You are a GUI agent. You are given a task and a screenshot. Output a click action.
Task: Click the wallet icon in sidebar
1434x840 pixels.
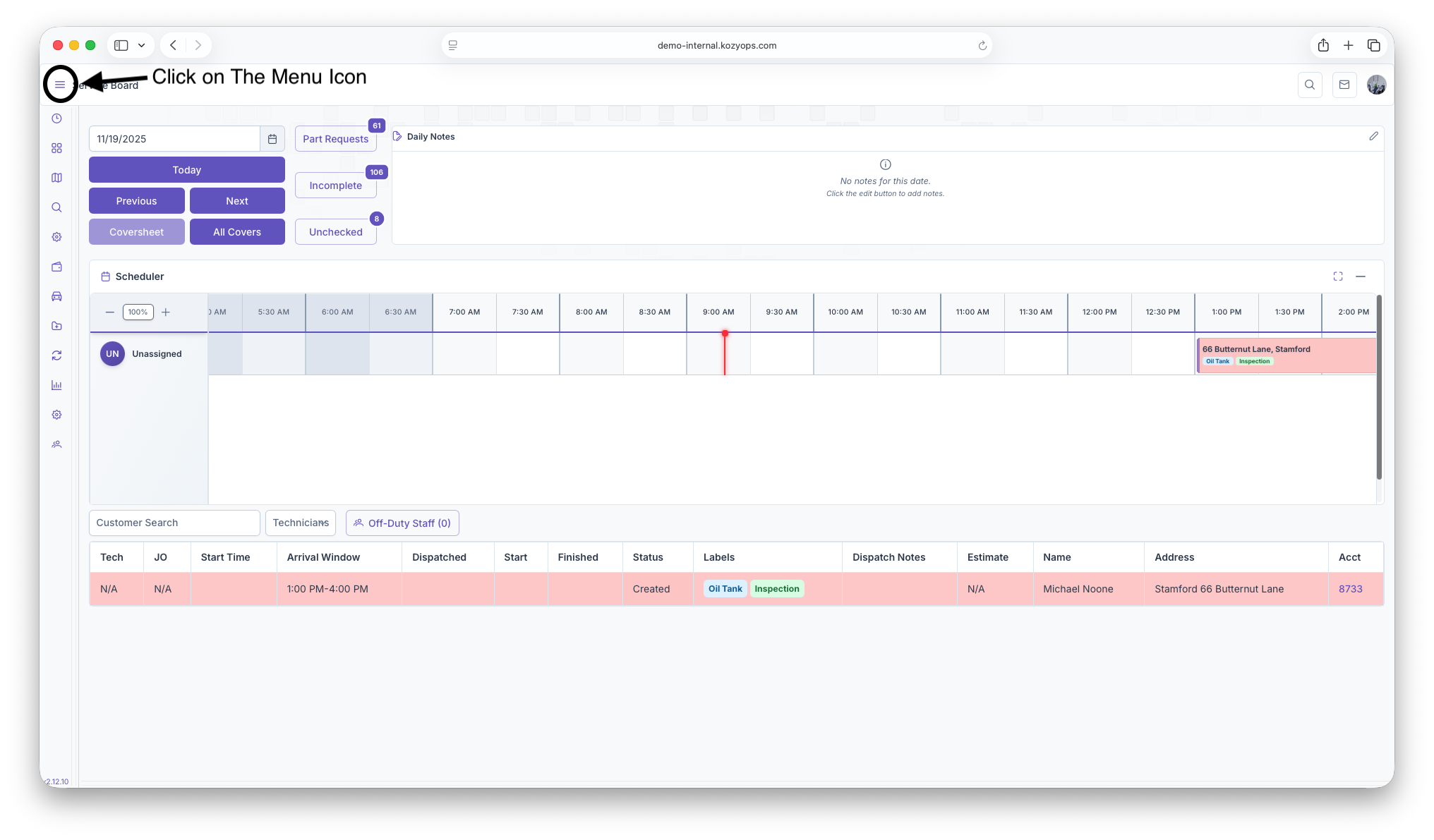[56, 267]
